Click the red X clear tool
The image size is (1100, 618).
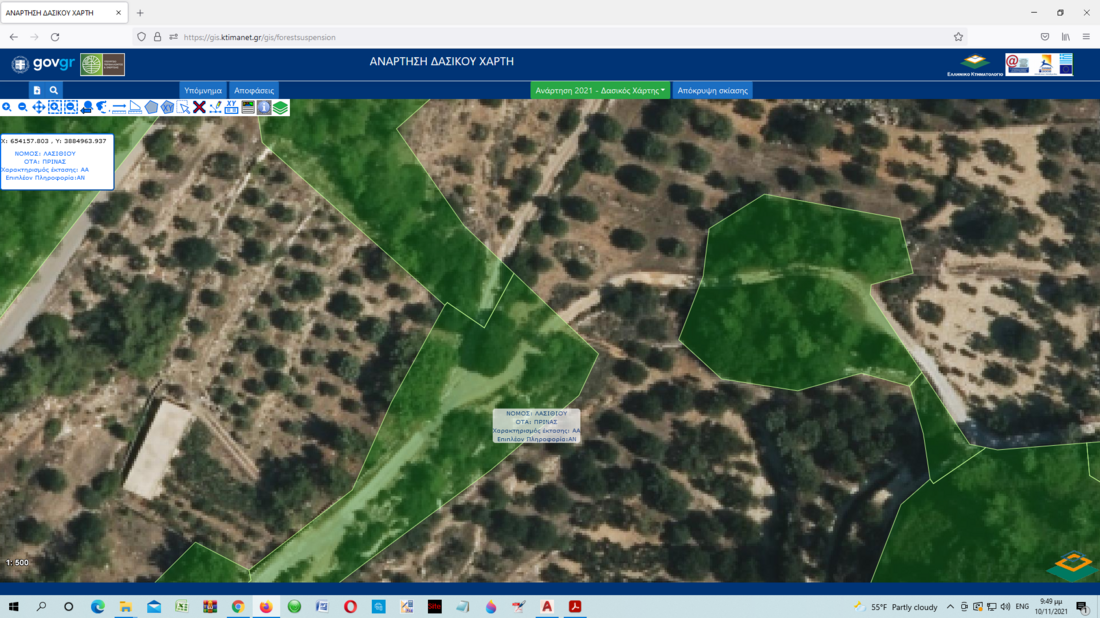199,107
